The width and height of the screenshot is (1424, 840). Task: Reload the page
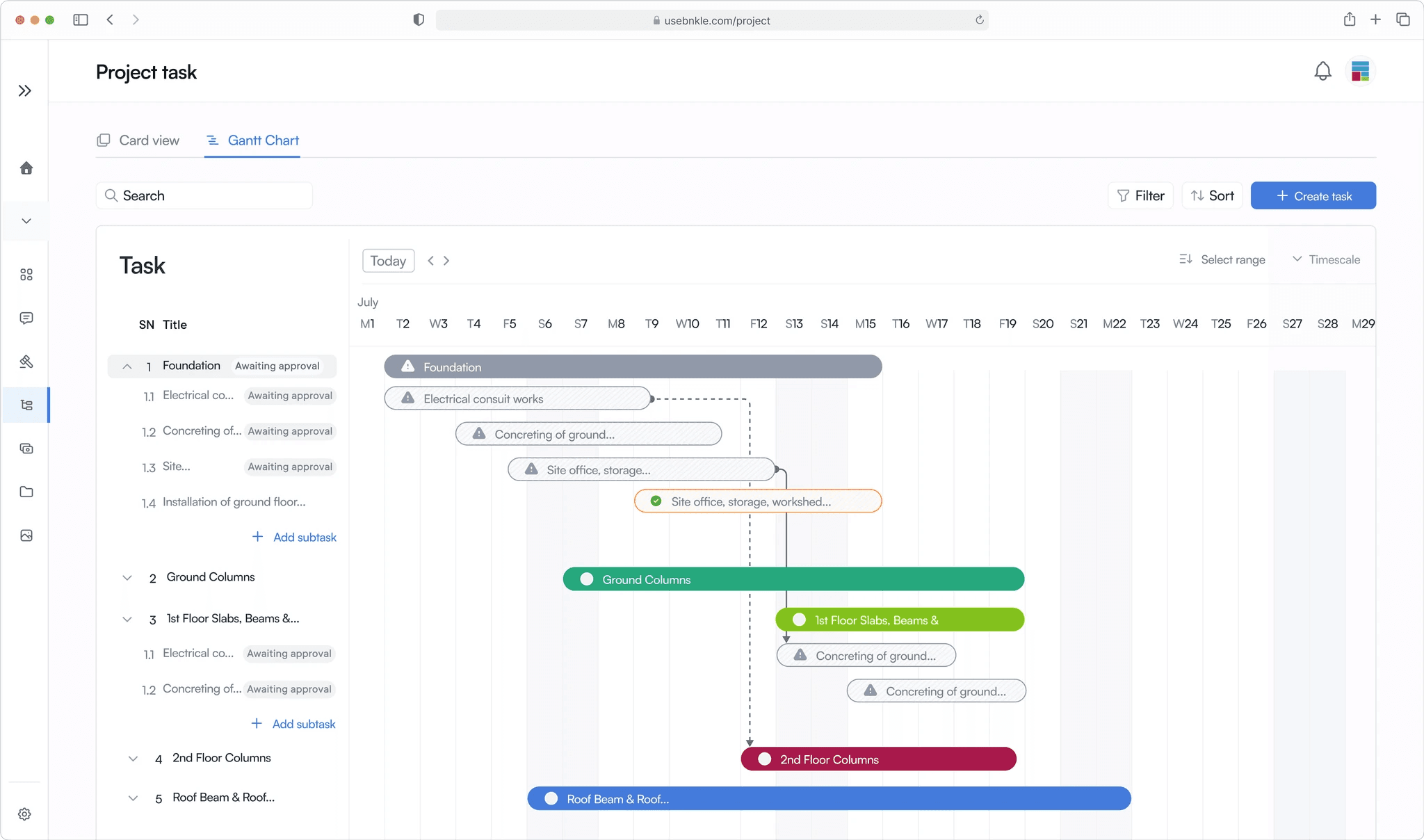point(980,19)
